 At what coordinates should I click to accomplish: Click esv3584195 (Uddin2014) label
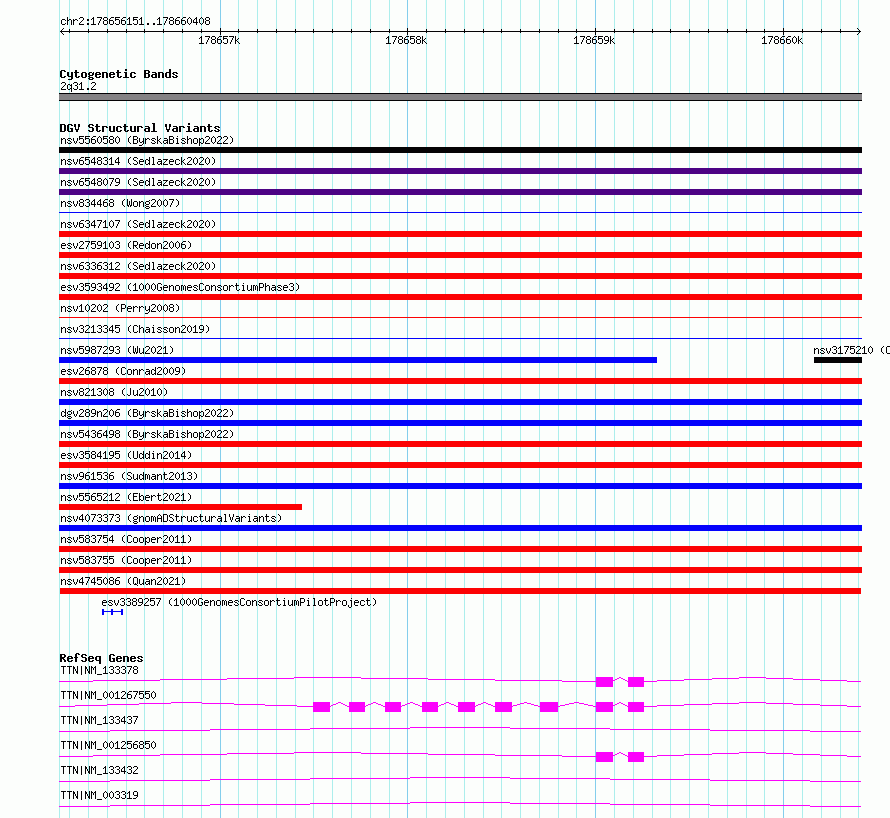[126, 455]
